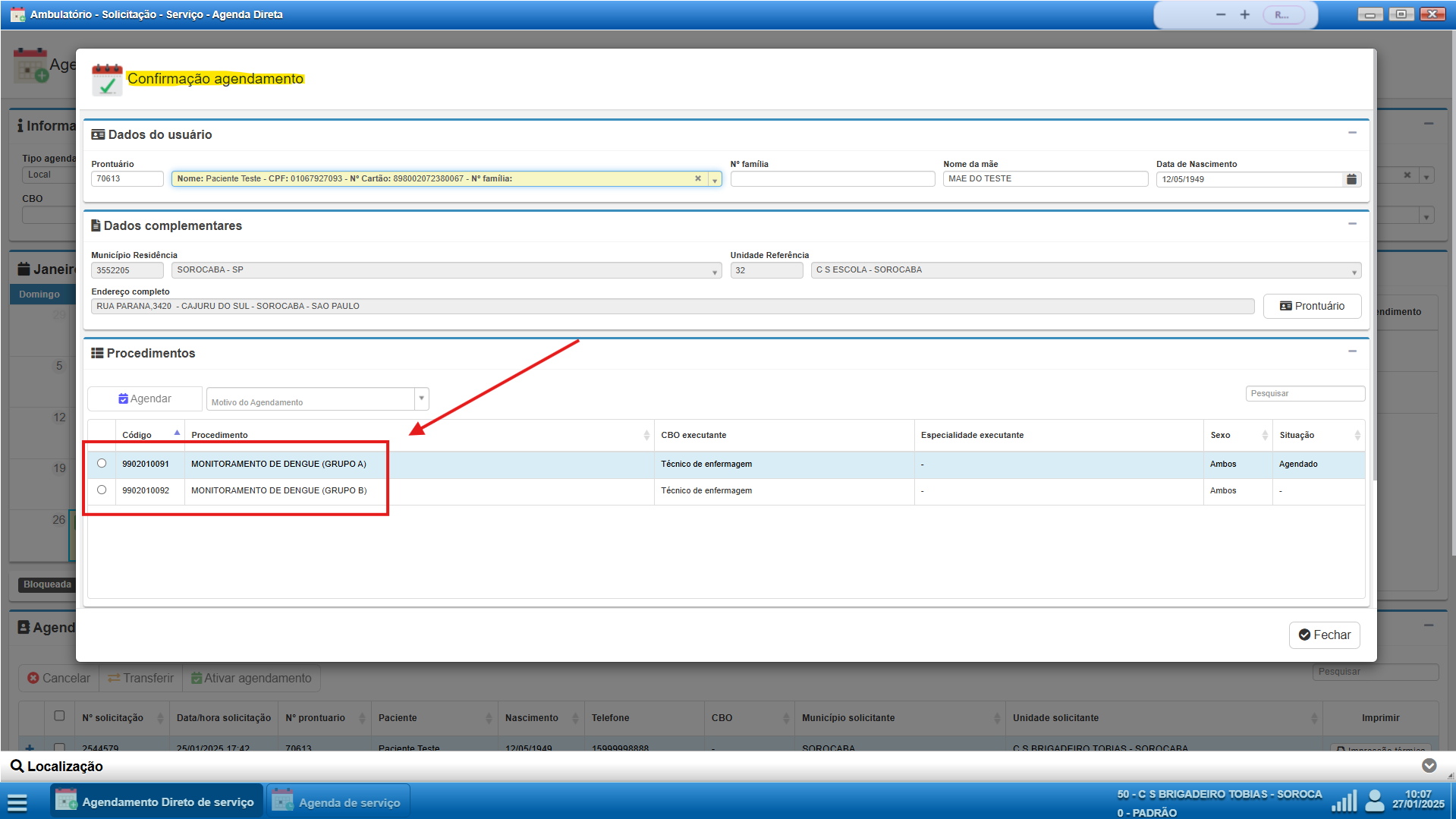The width and height of the screenshot is (1456, 819).
Task: Clear the selected patient name with X
Action: pyautogui.click(x=697, y=179)
